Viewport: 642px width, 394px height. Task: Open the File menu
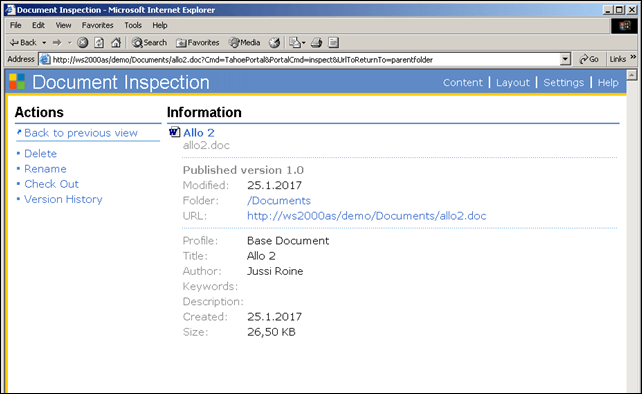(16, 25)
